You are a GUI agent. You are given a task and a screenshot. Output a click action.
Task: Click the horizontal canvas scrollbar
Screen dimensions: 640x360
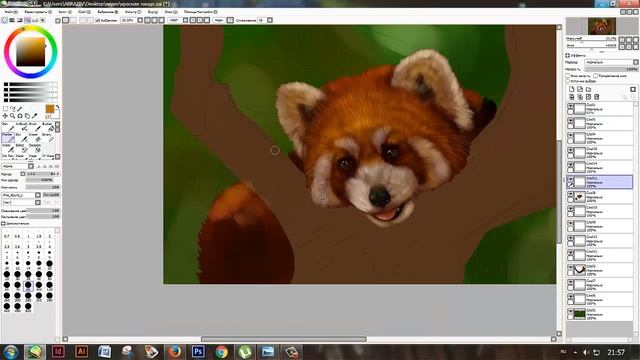pos(284,339)
